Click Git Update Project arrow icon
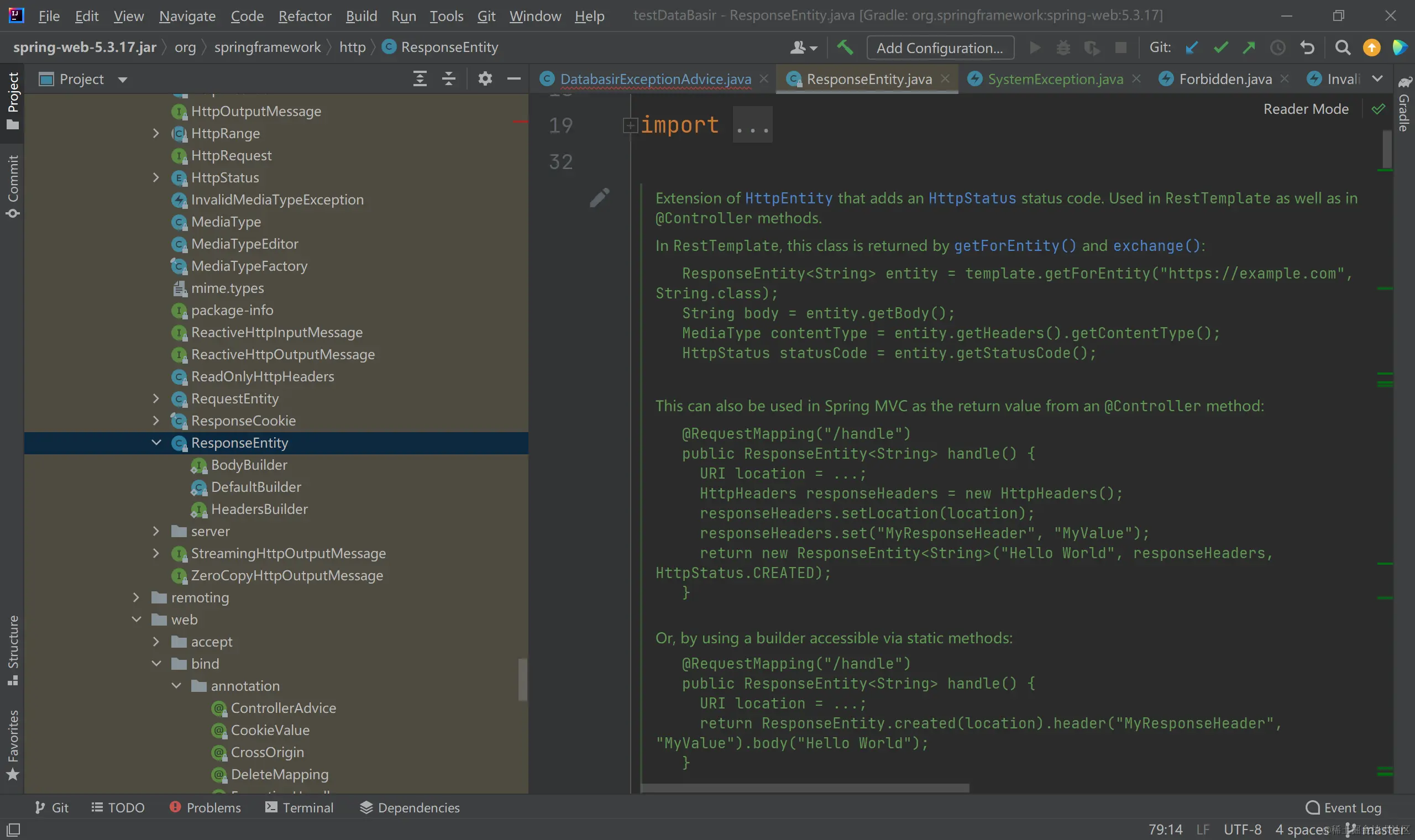The height and width of the screenshot is (840, 1415). (1192, 48)
